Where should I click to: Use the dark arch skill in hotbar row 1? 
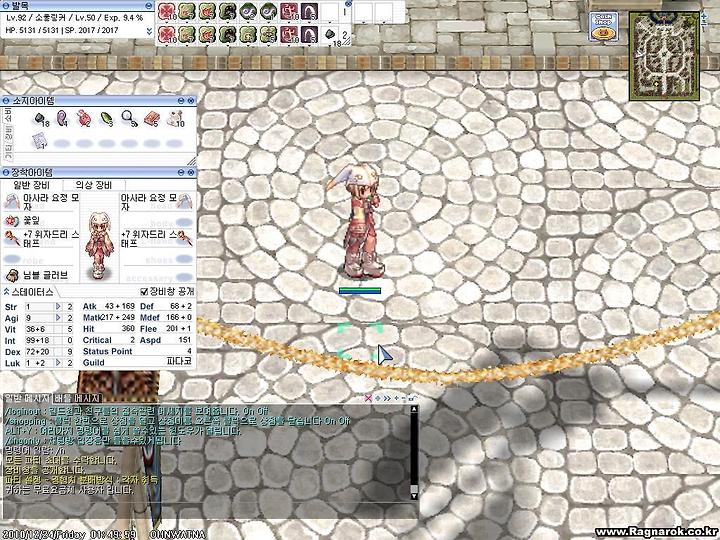point(309,12)
